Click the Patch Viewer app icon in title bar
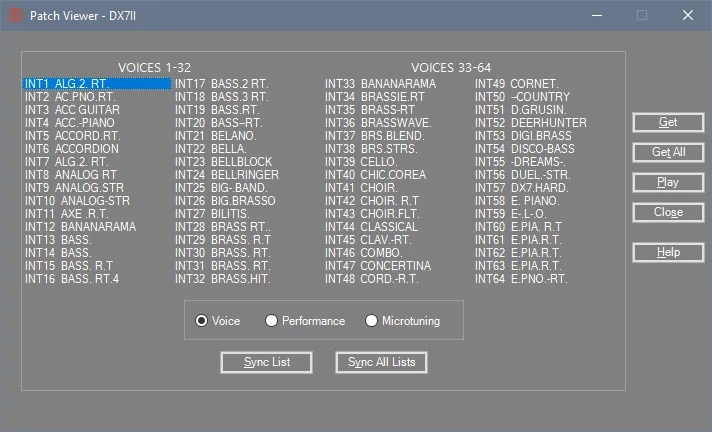The width and height of the screenshot is (712, 432). pyautogui.click(x=16, y=15)
